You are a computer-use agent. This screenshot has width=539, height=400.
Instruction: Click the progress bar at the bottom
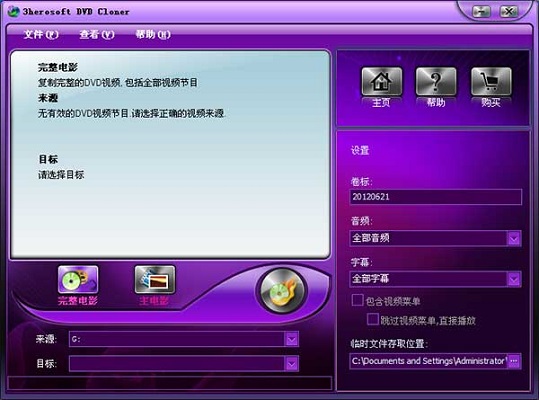point(170,383)
